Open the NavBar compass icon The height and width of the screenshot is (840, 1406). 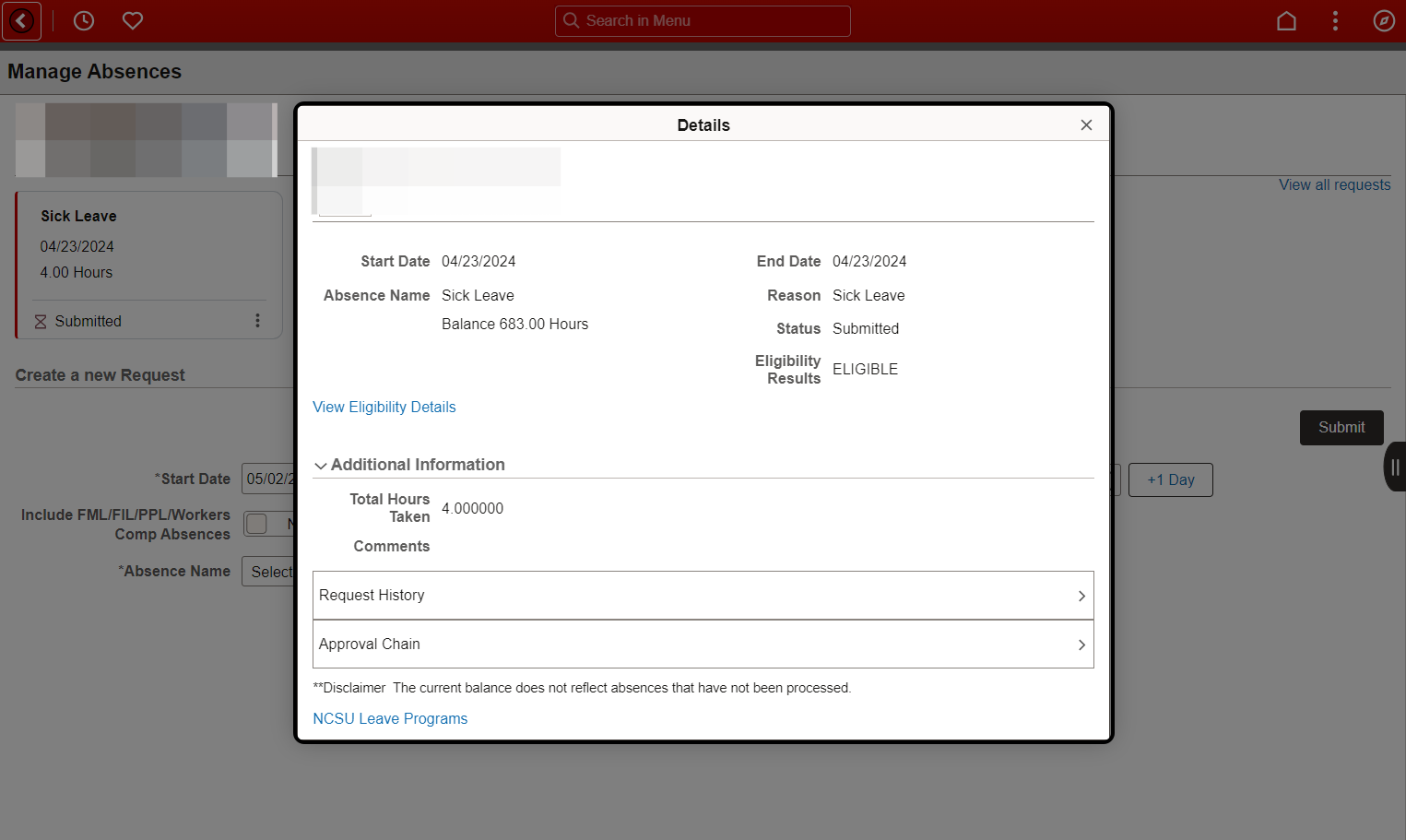1384,20
